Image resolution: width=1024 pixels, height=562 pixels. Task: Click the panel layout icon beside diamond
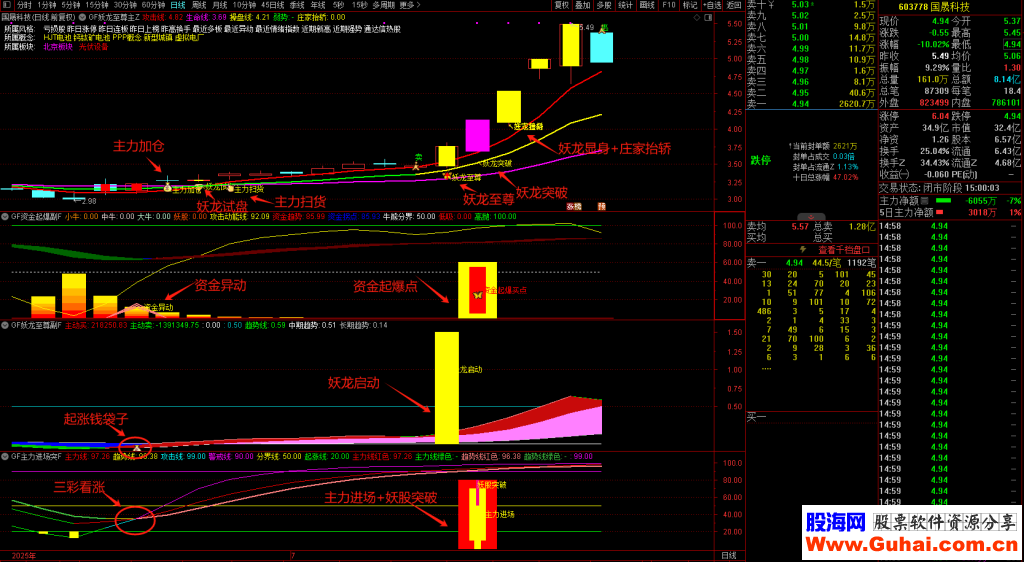click(708, 17)
